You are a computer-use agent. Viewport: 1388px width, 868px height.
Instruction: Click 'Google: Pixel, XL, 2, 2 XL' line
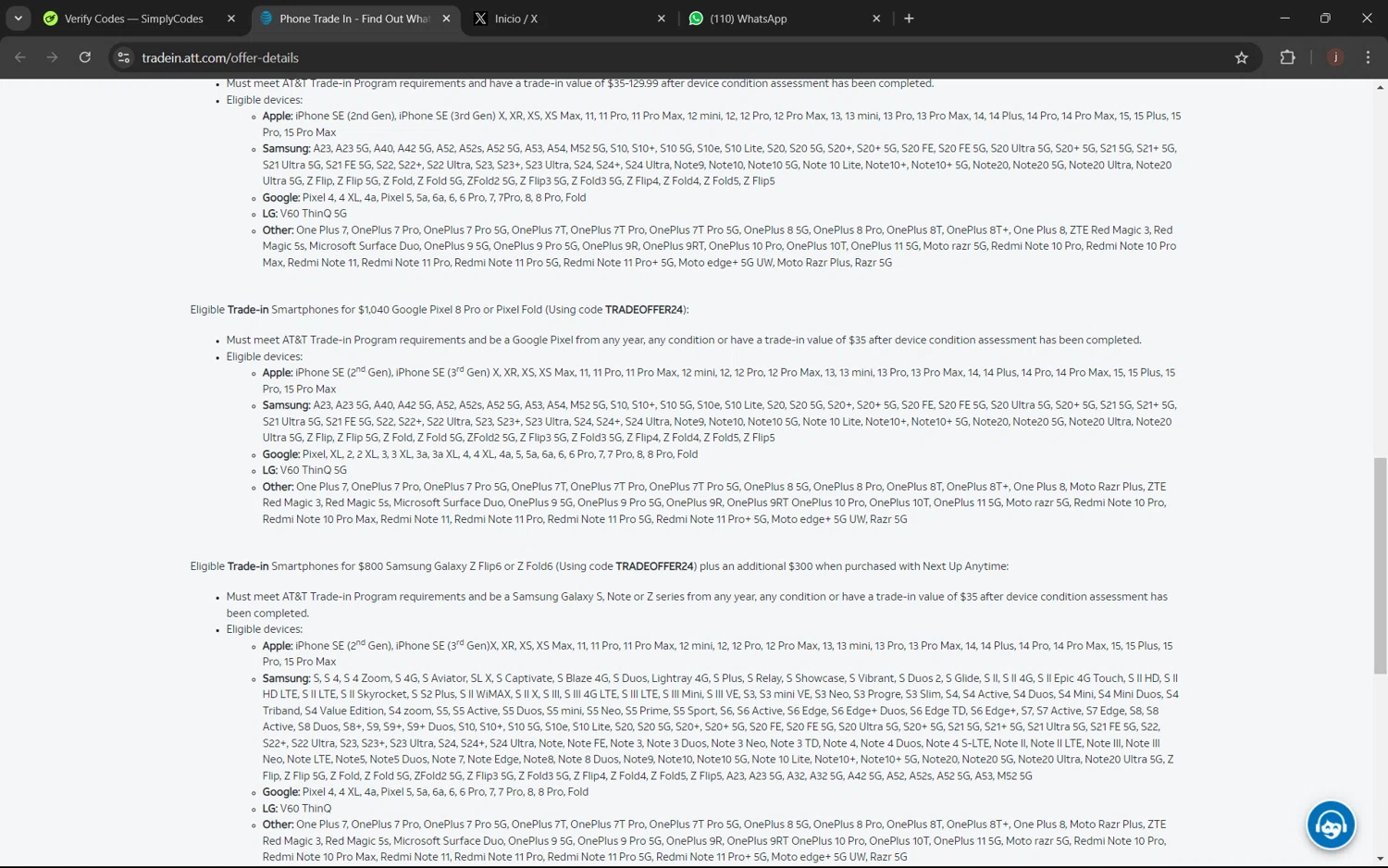pyautogui.click(x=479, y=454)
